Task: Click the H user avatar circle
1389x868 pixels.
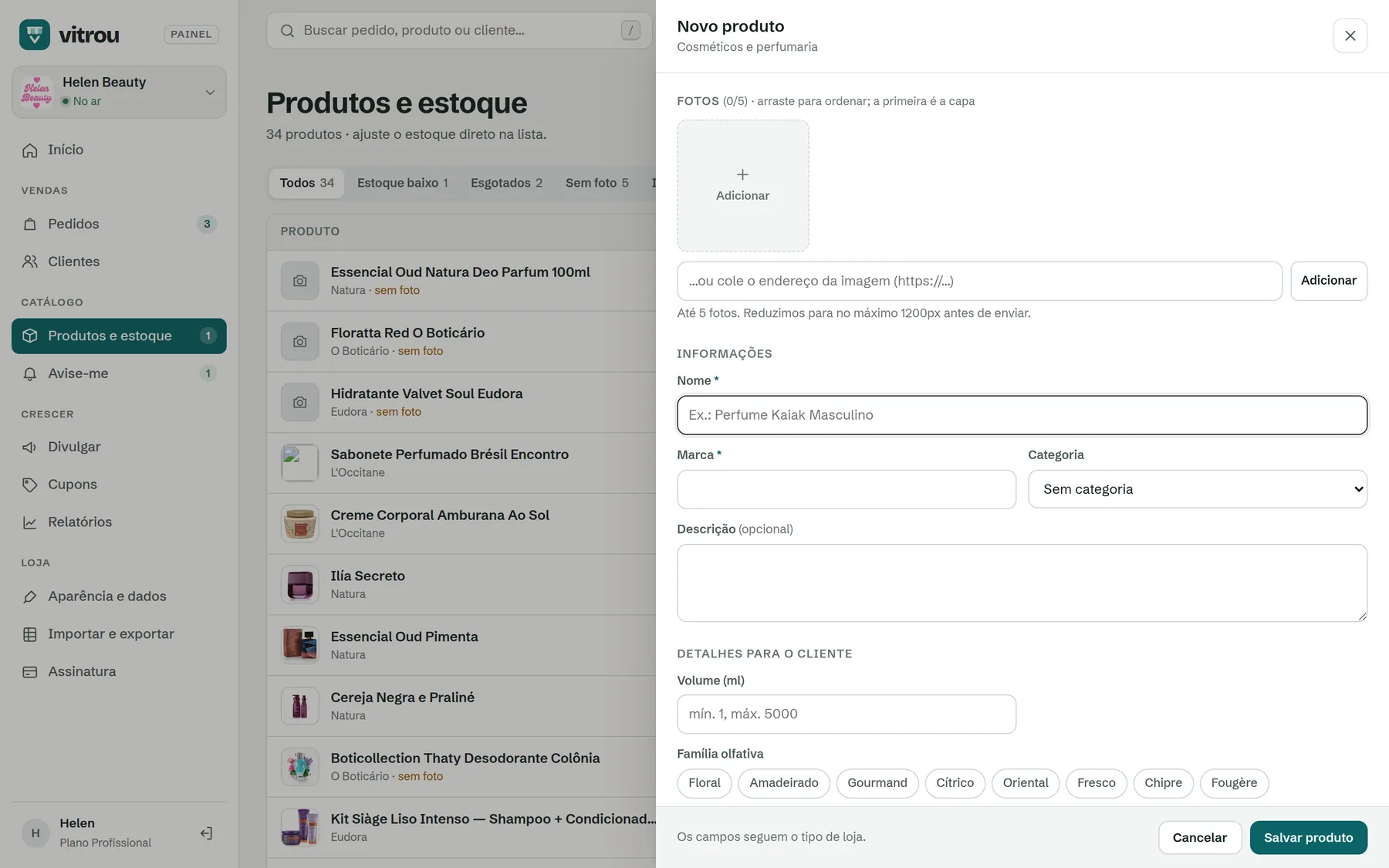Action: [x=35, y=833]
